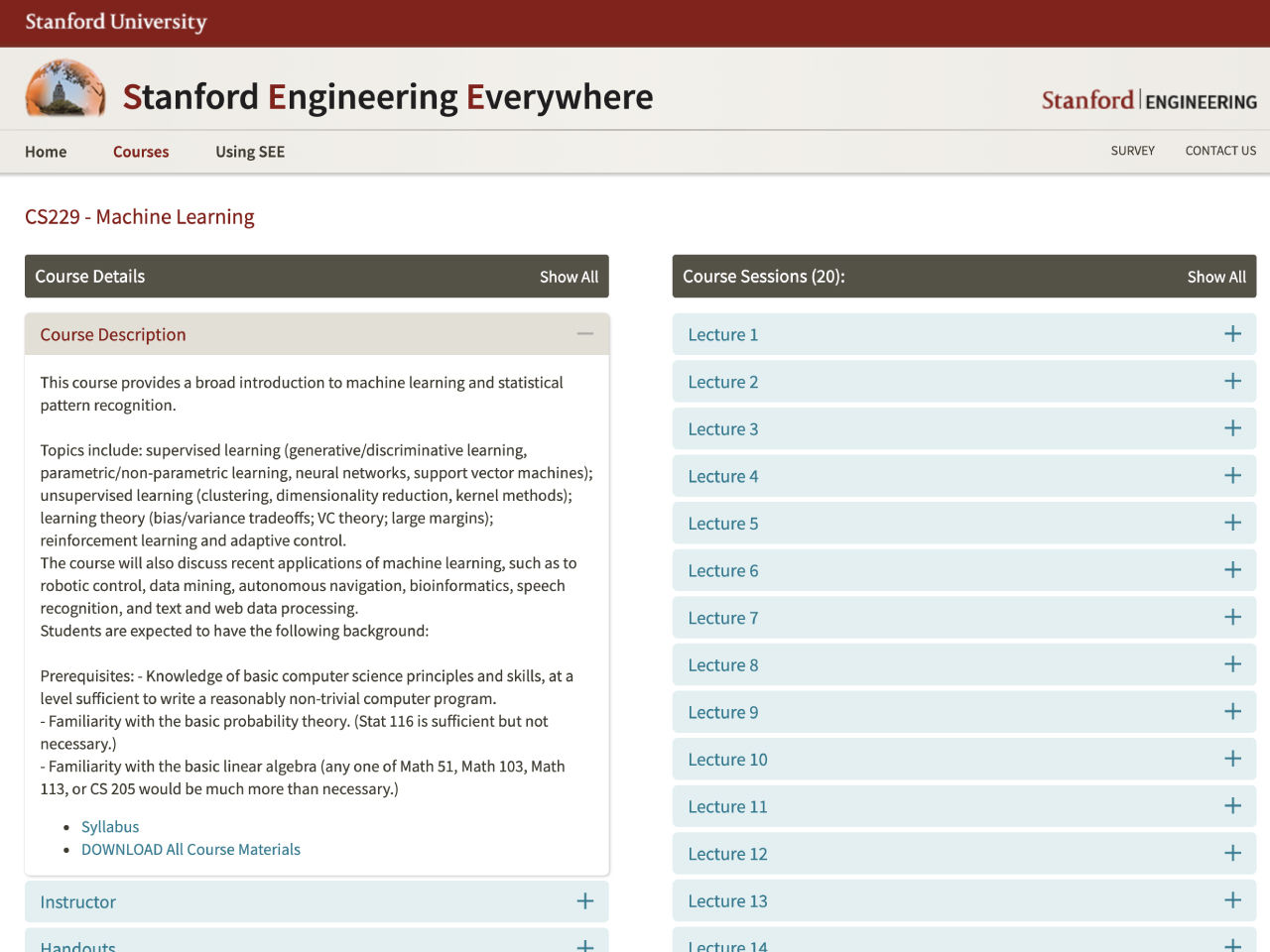Collapse Course Description via minus icon
The width and height of the screenshot is (1270, 952).
coord(585,334)
